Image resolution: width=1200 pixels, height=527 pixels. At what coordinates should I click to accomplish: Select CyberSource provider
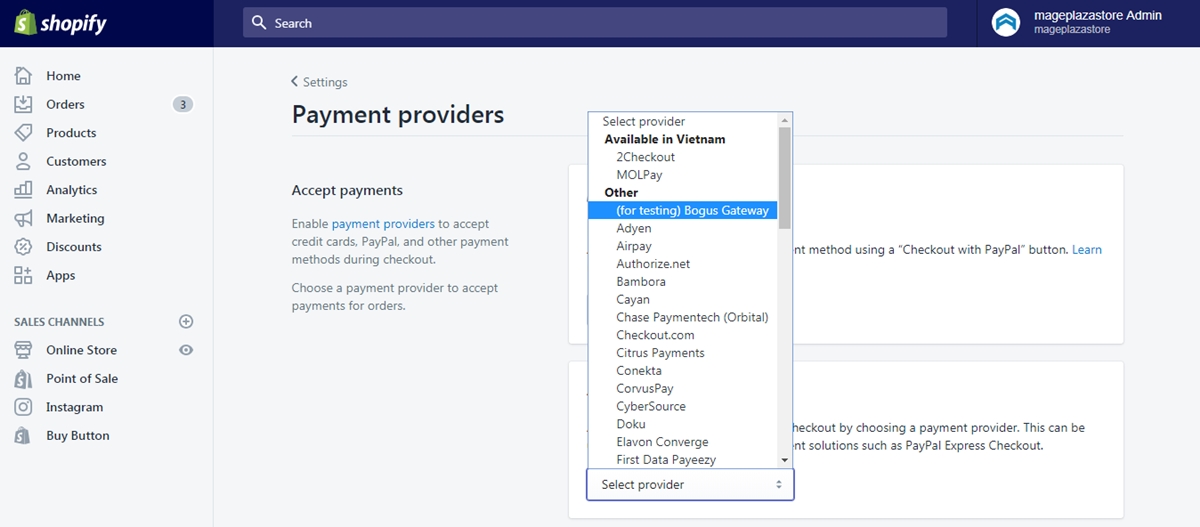click(683, 406)
